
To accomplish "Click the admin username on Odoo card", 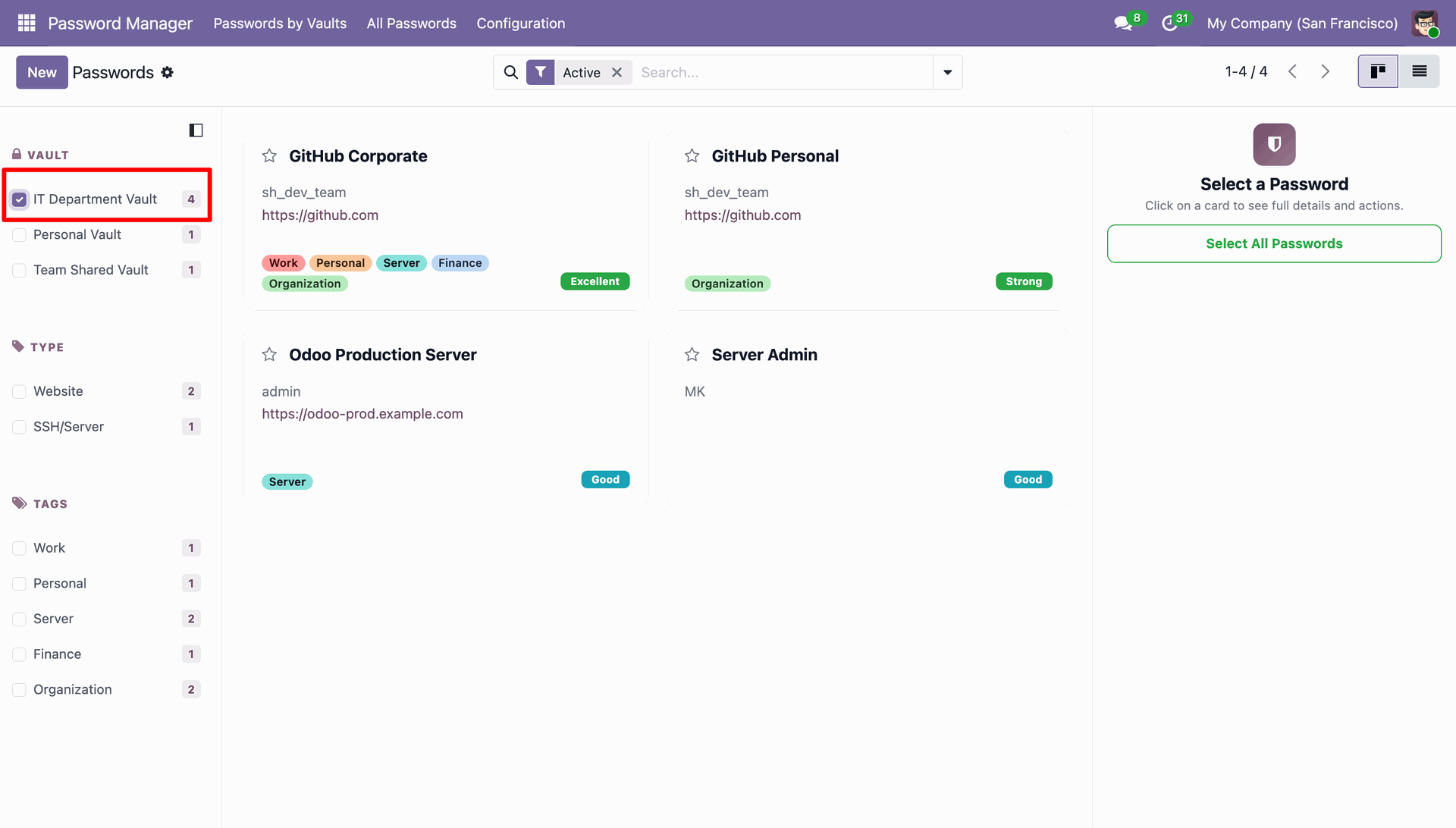I will click(x=281, y=391).
